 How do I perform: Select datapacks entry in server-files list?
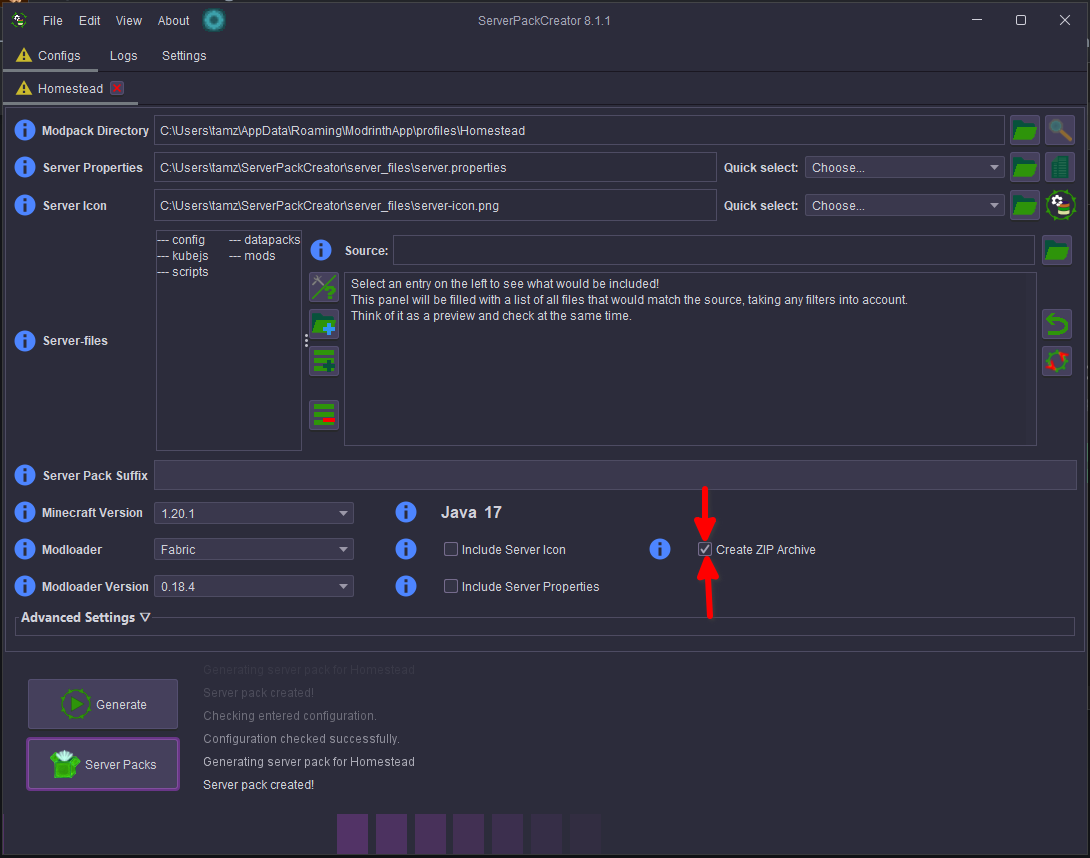pos(265,240)
